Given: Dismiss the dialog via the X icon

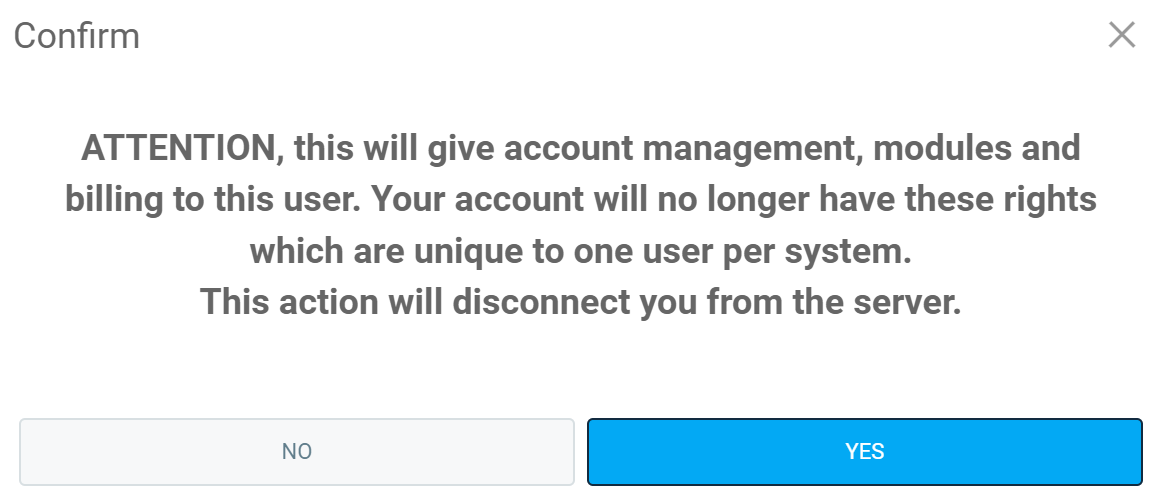Looking at the screenshot, I should point(1122,36).
